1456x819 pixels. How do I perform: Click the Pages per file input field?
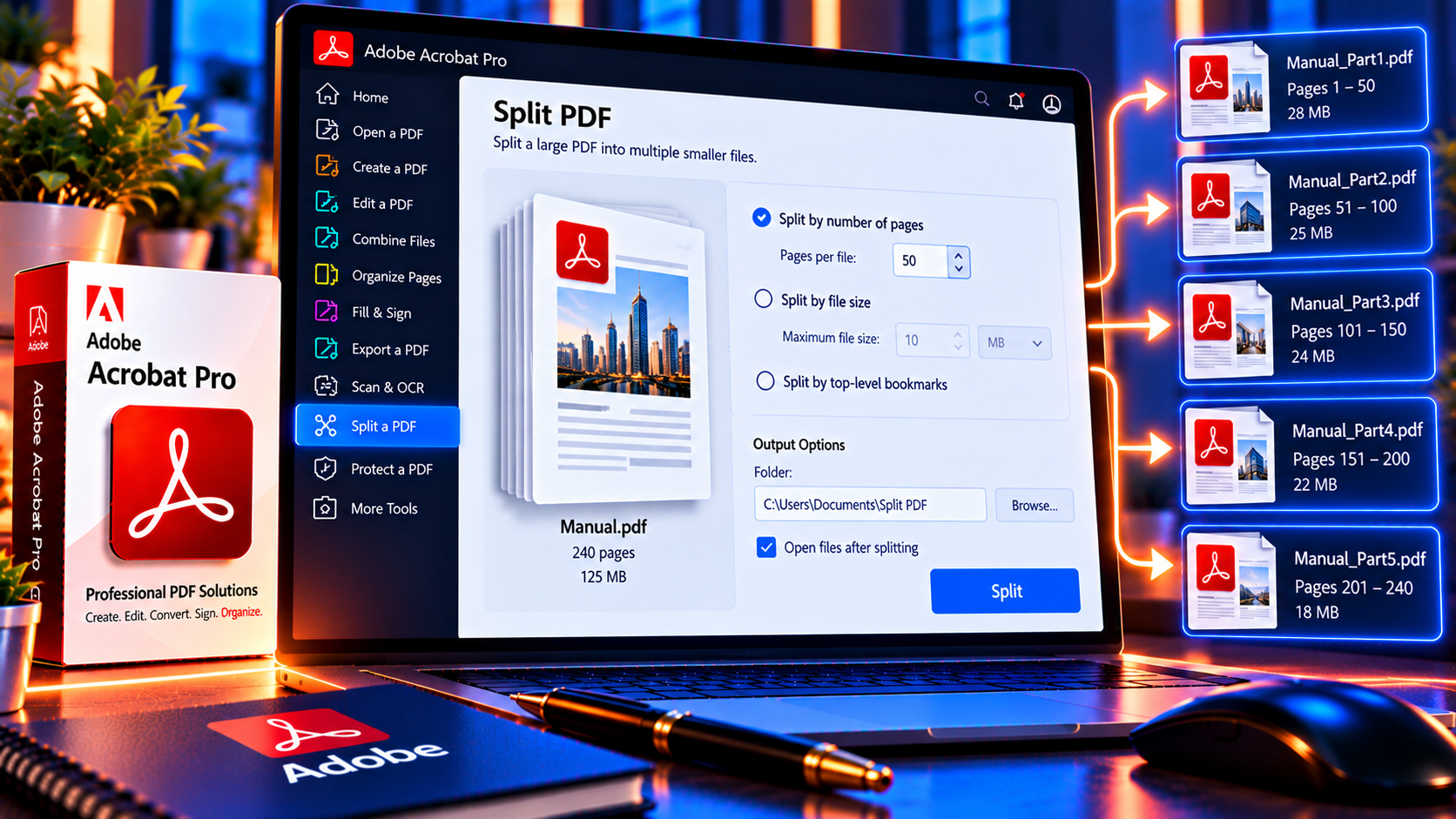pyautogui.click(x=920, y=260)
